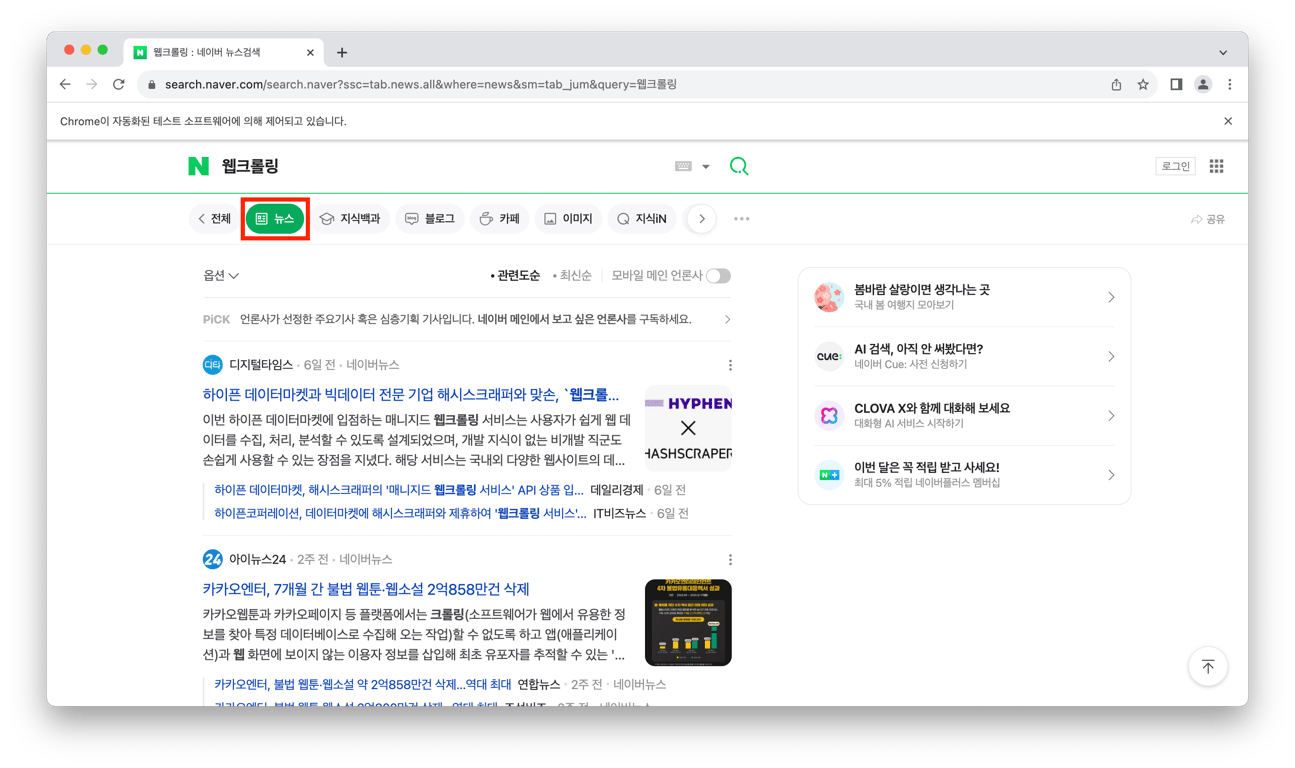Select the 뉴스 tab
1295x768 pixels.
point(275,219)
